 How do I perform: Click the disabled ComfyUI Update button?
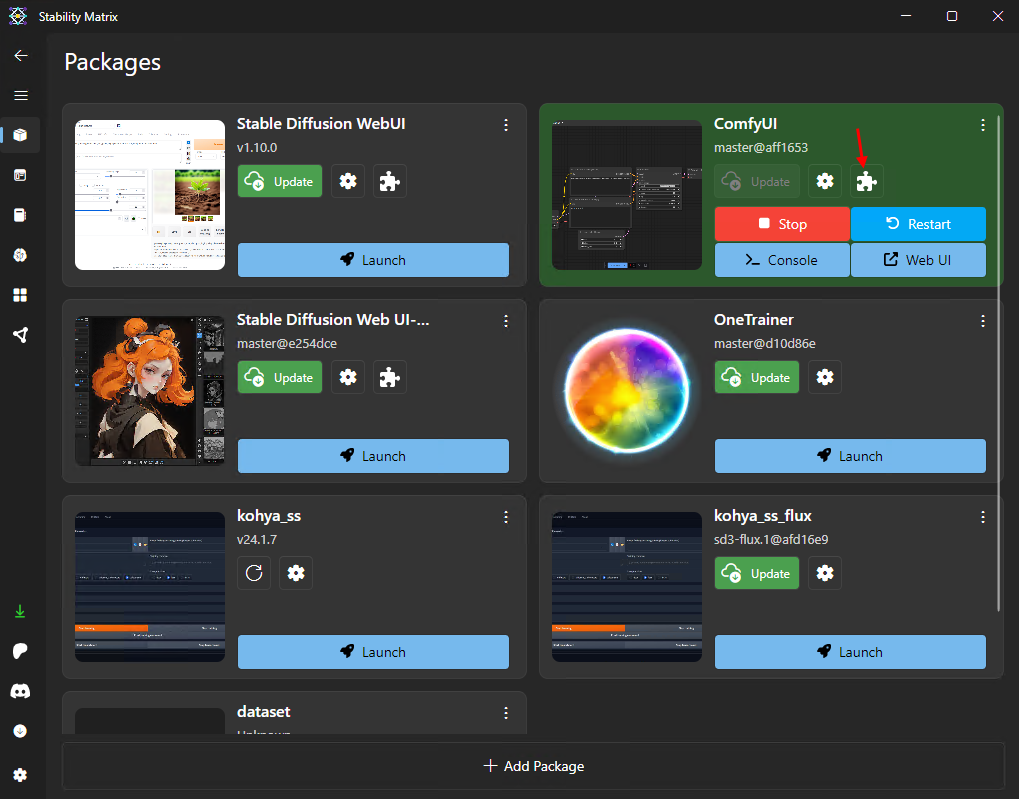pos(756,181)
